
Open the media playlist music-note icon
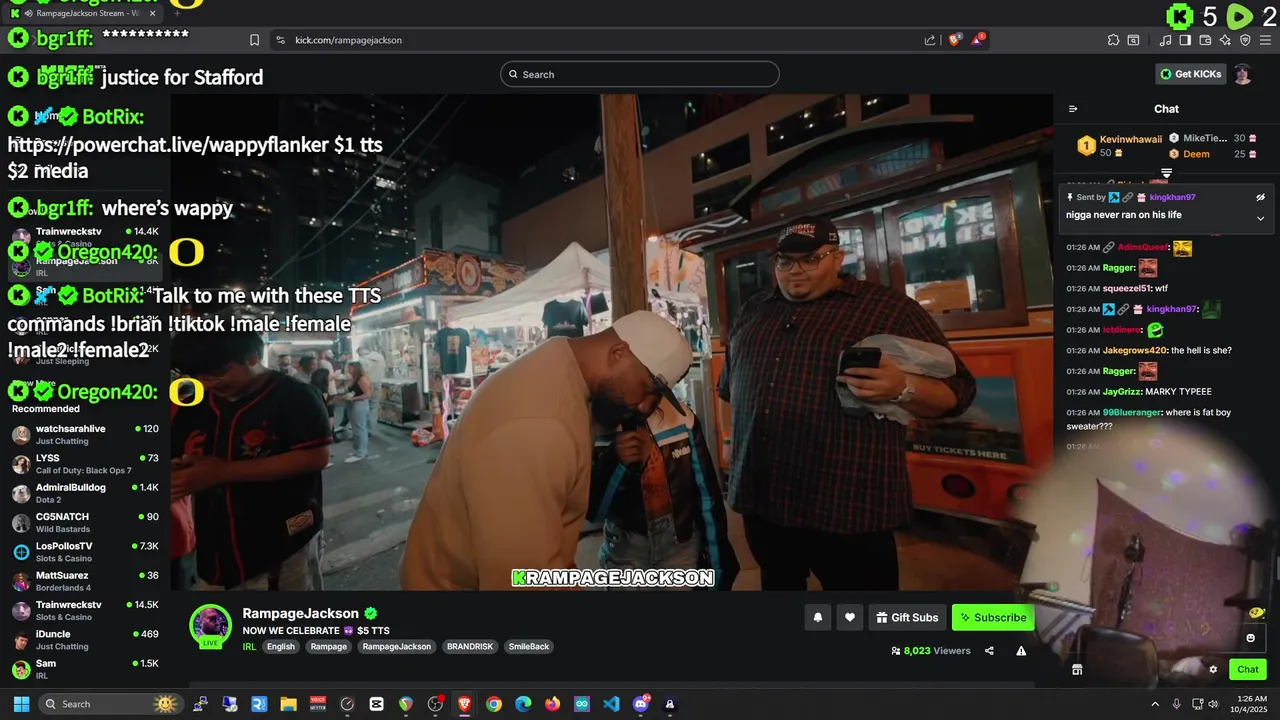pyautogui.click(x=1165, y=40)
